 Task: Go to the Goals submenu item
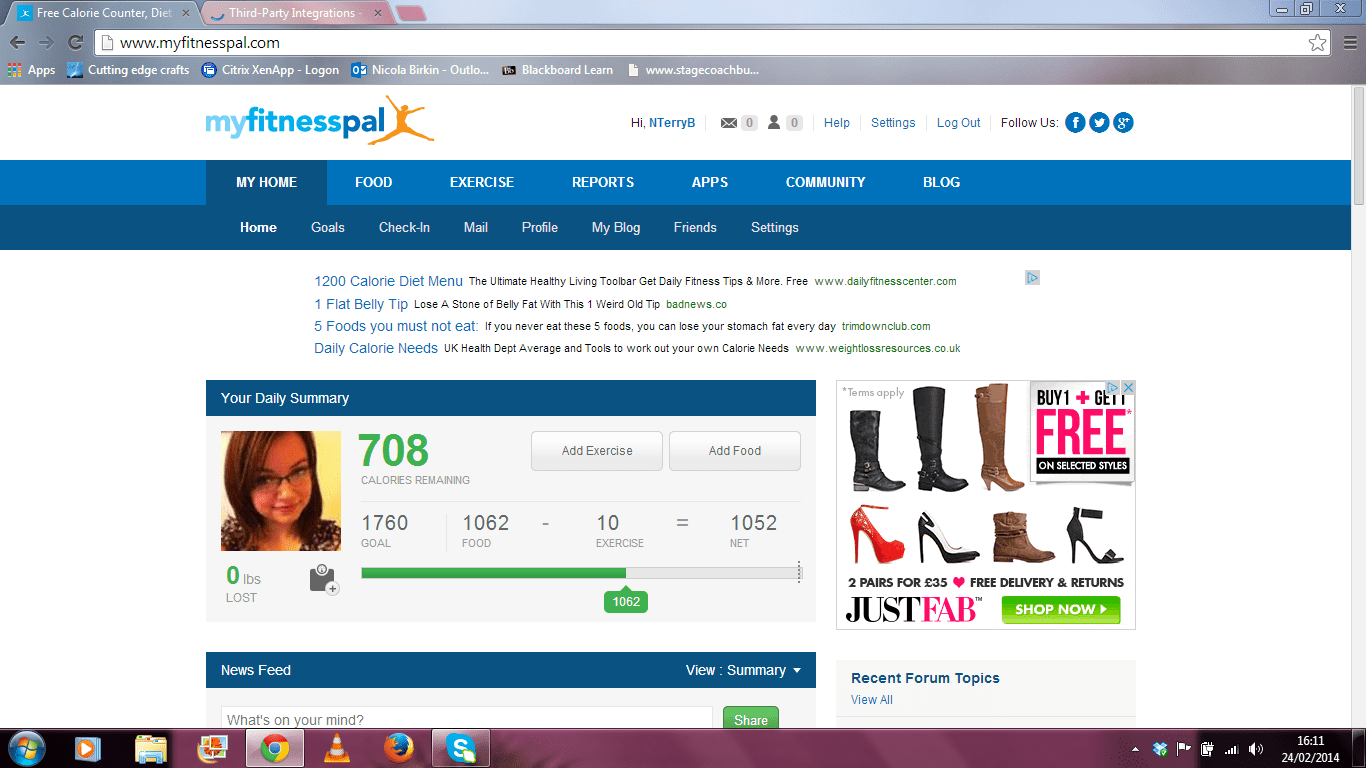point(327,227)
